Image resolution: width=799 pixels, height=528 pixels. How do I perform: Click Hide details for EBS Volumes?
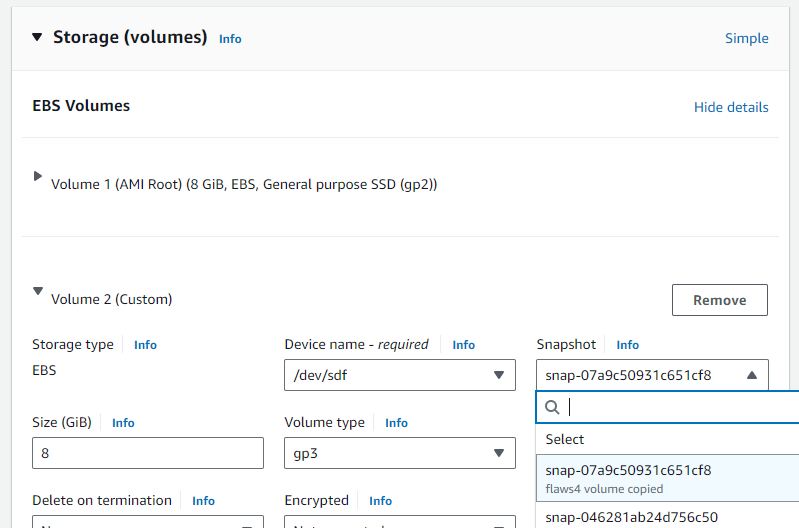731,107
